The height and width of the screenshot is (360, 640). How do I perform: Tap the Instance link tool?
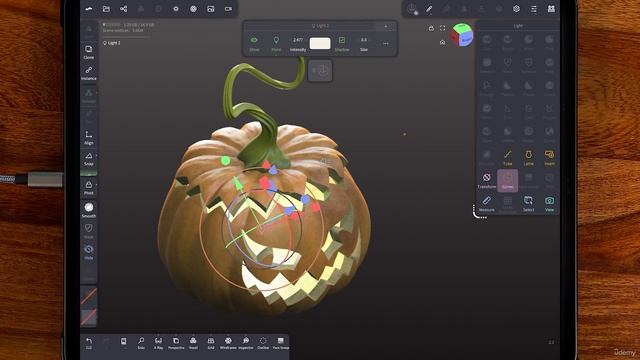tap(89, 73)
